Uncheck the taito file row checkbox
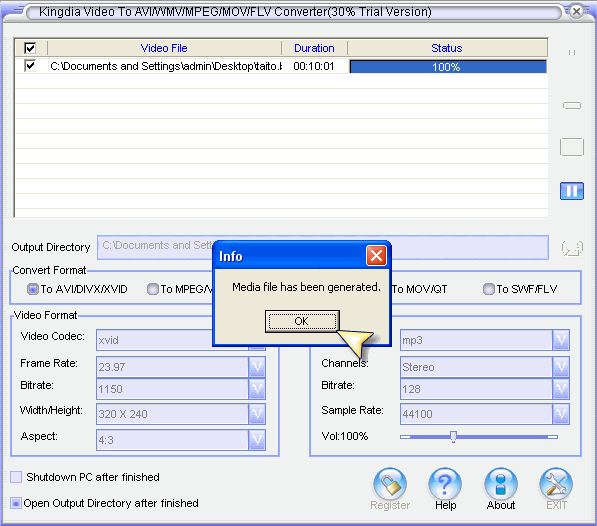597x526 pixels. click(x=30, y=65)
